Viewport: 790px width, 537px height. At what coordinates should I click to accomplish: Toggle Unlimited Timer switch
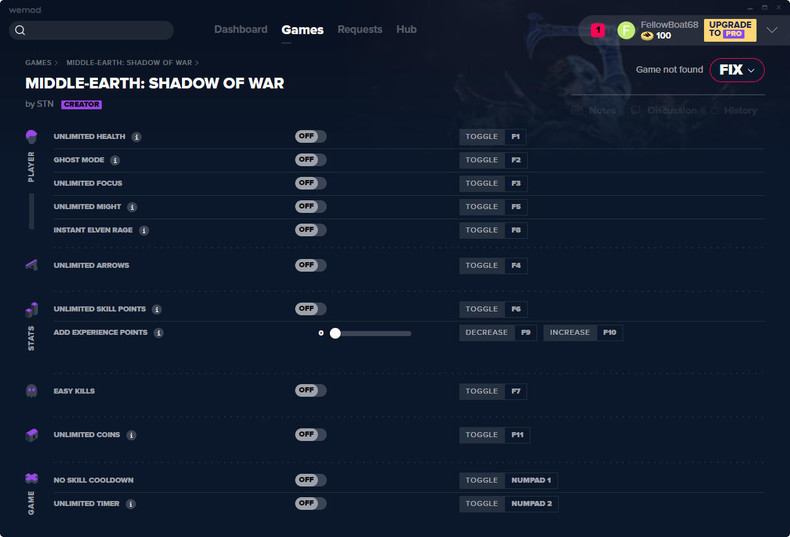[310, 503]
